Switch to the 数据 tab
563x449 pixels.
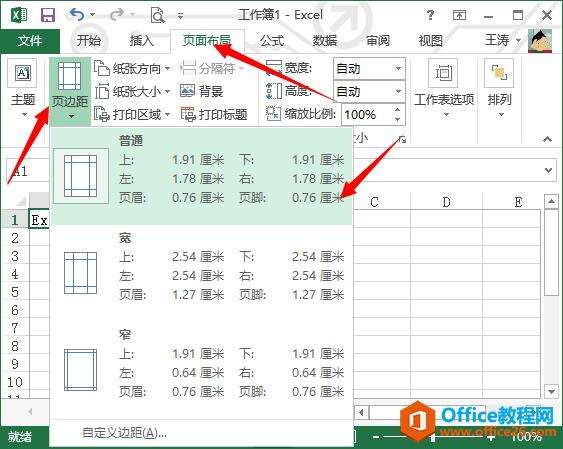(x=325, y=41)
